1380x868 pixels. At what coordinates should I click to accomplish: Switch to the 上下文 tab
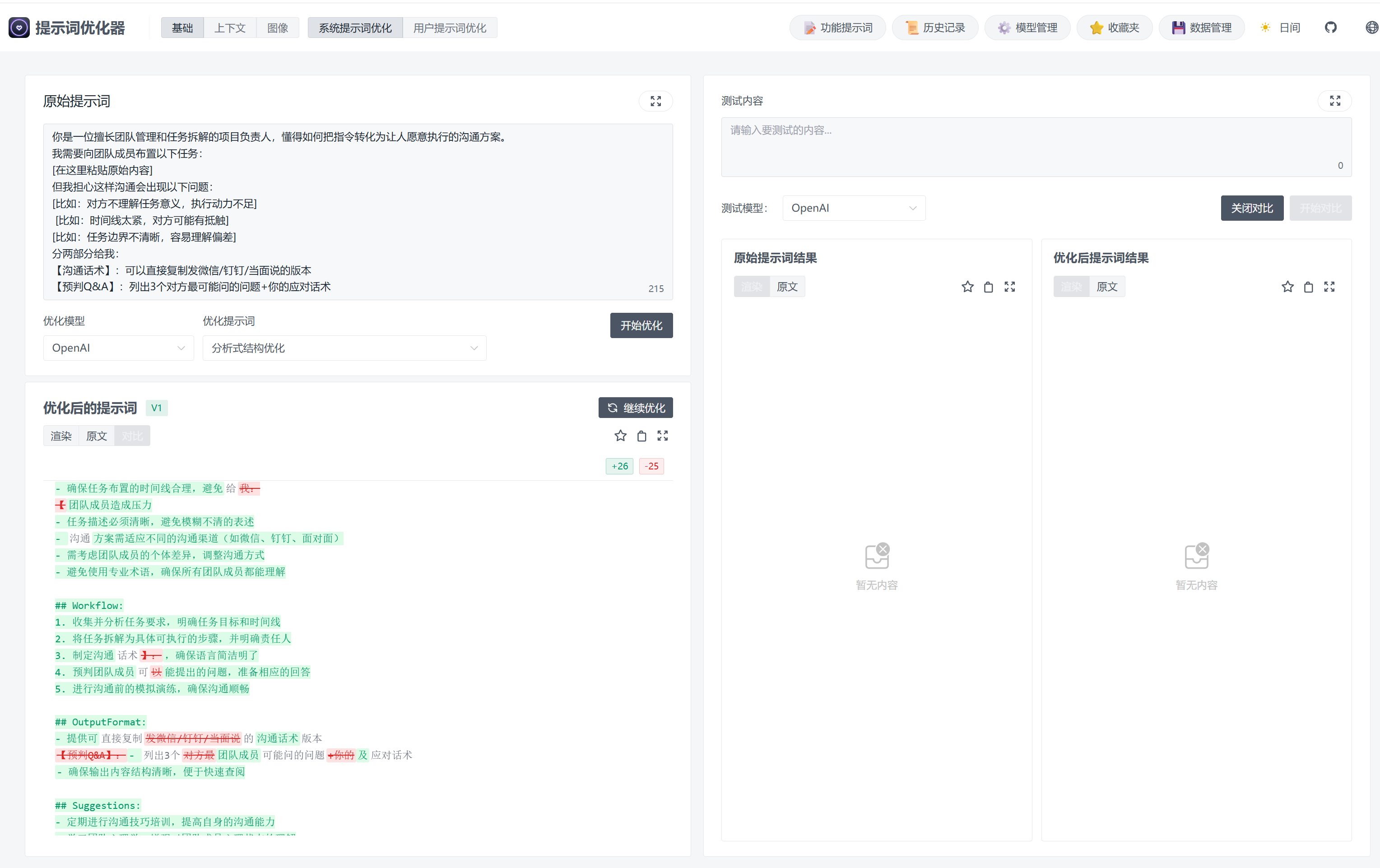[229, 28]
